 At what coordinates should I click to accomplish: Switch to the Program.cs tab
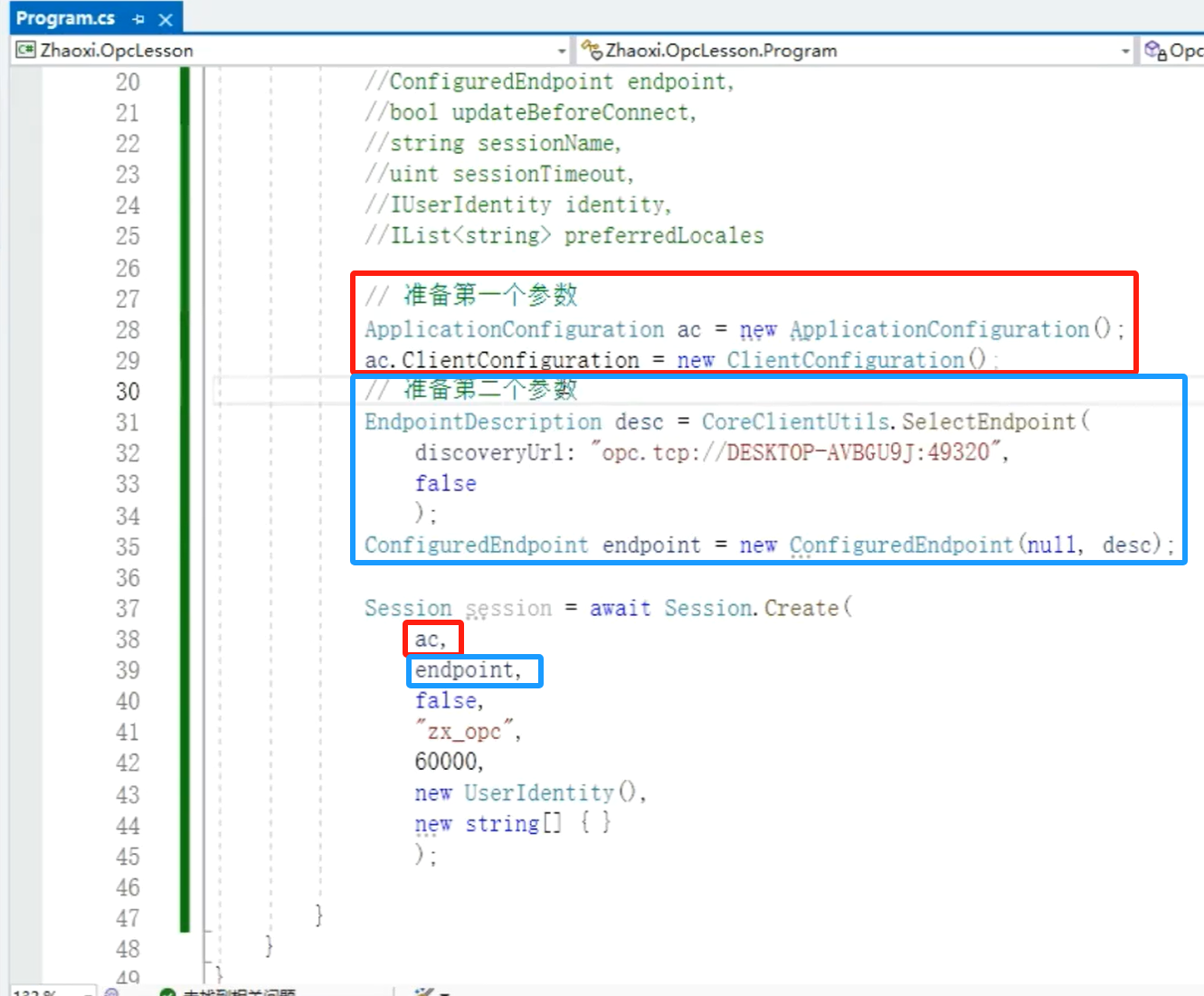coord(65,19)
